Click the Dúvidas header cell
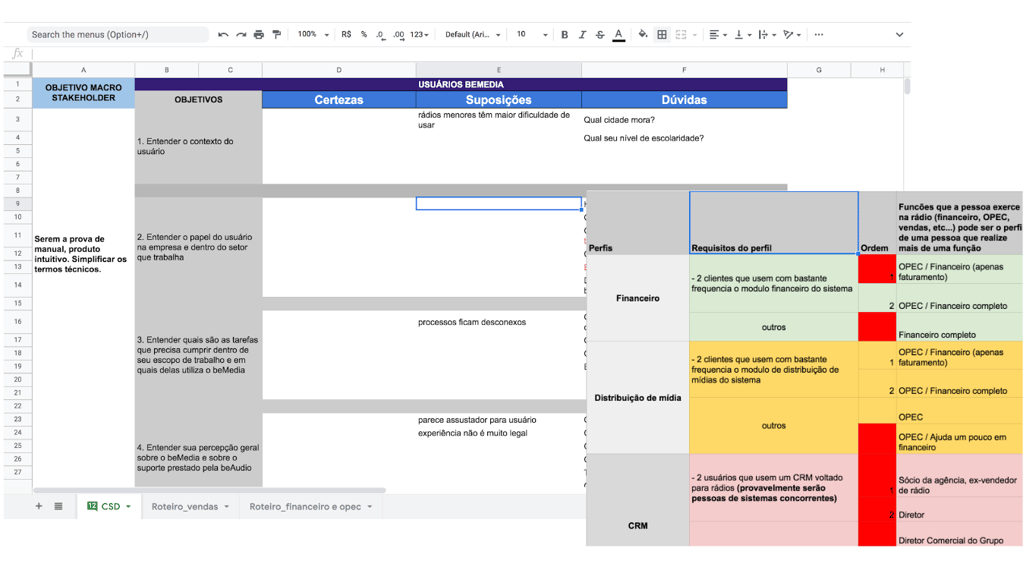The width and height of the screenshot is (1024, 567). (x=684, y=100)
